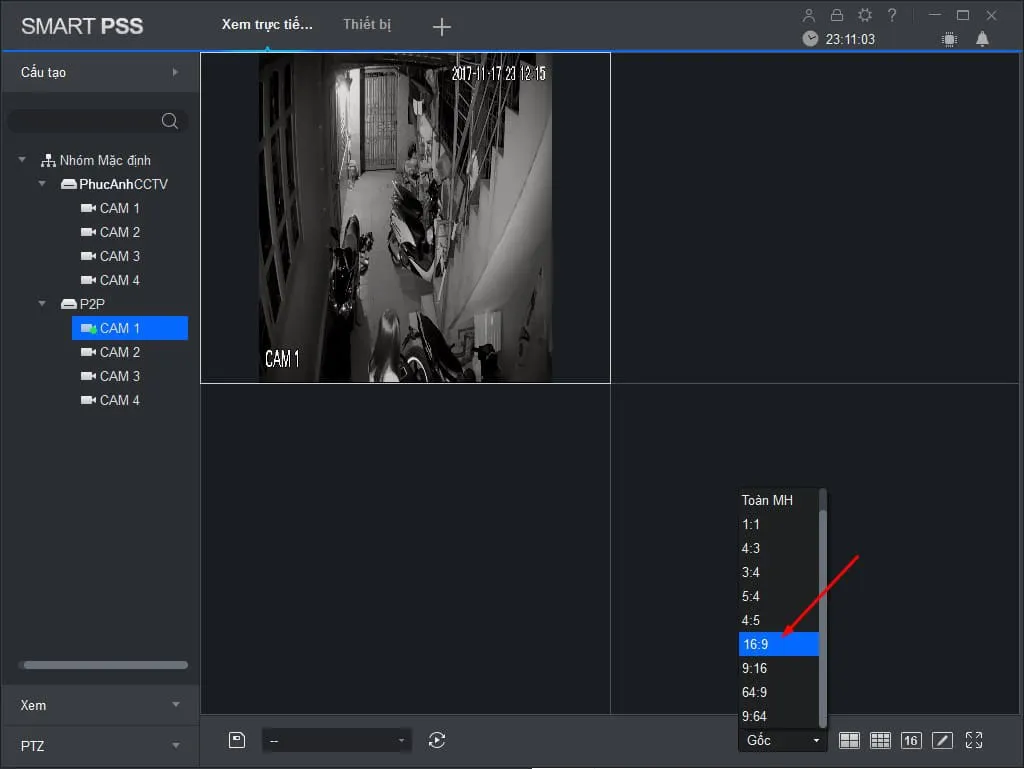Select Toàn MH from ratio list
The width and height of the screenshot is (1024, 769).
[778, 500]
